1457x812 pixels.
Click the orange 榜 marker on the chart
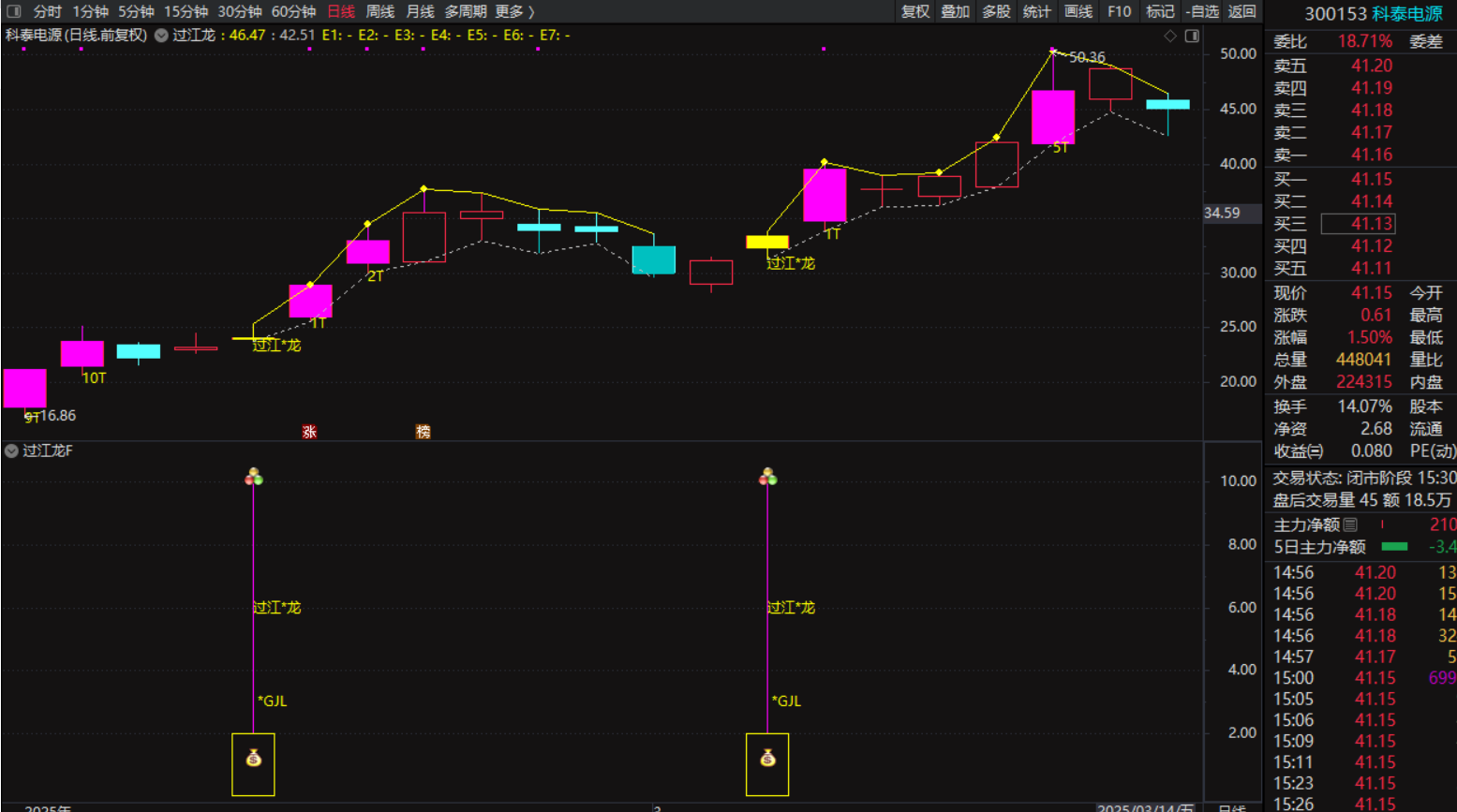pos(424,432)
